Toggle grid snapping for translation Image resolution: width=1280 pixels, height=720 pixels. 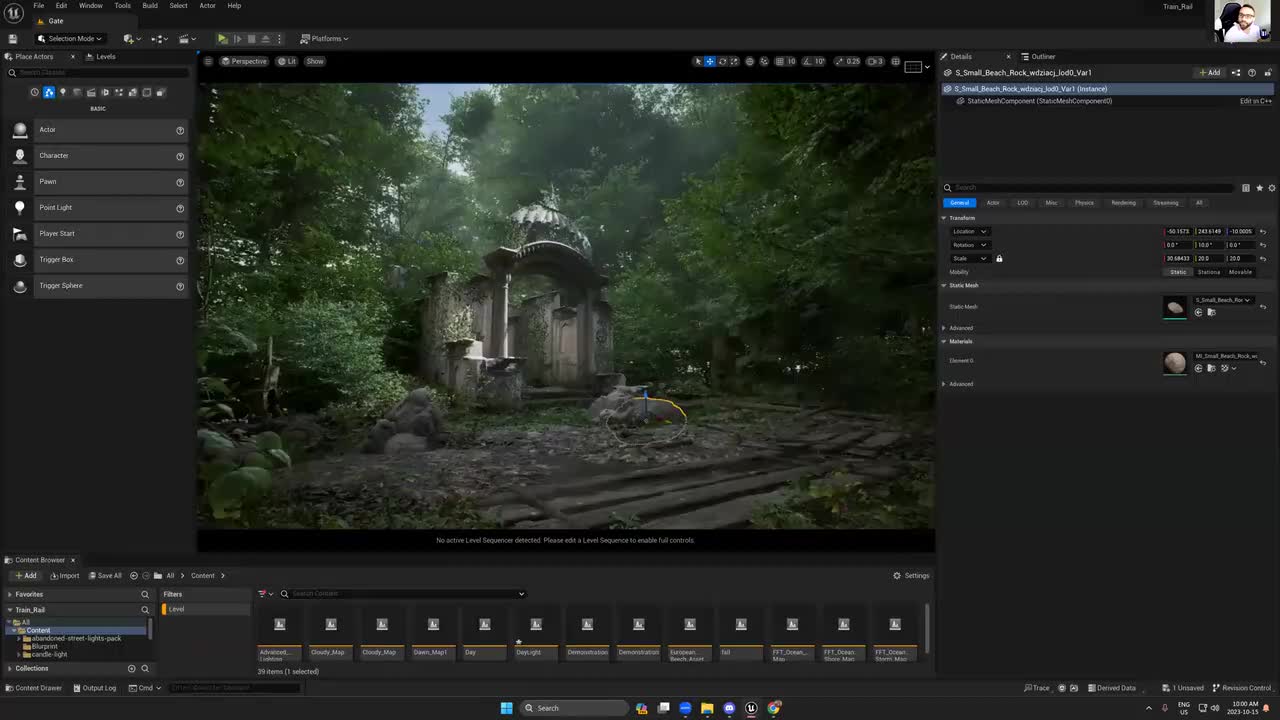(778, 61)
